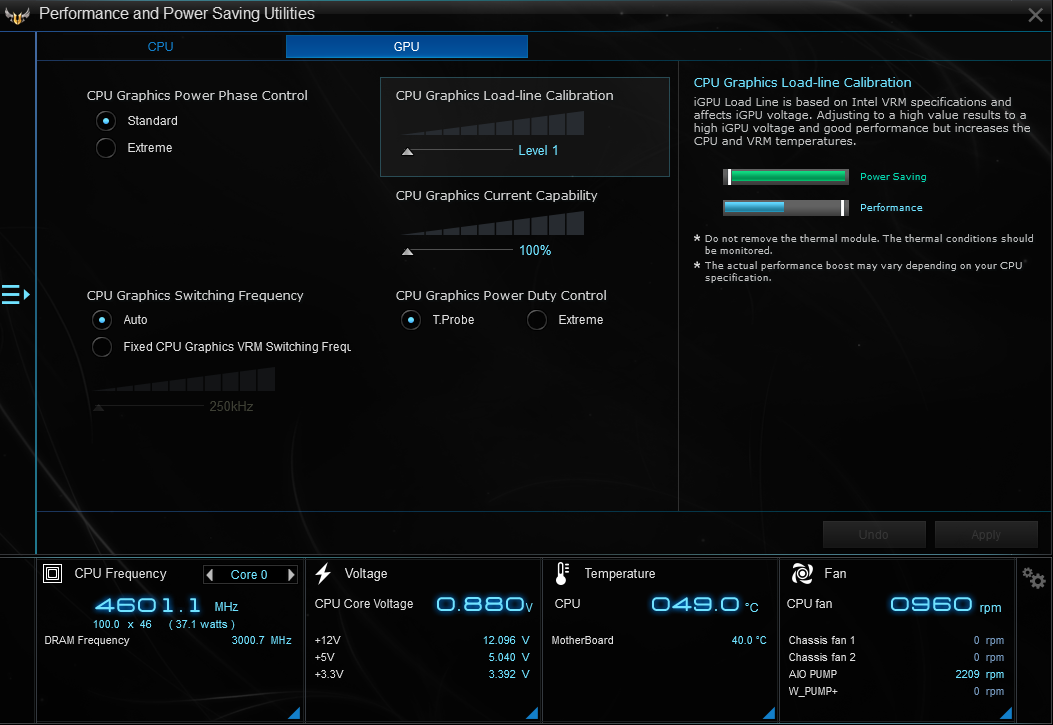The image size is (1053, 725).
Task: Switch to the GPU tab
Action: (x=407, y=46)
